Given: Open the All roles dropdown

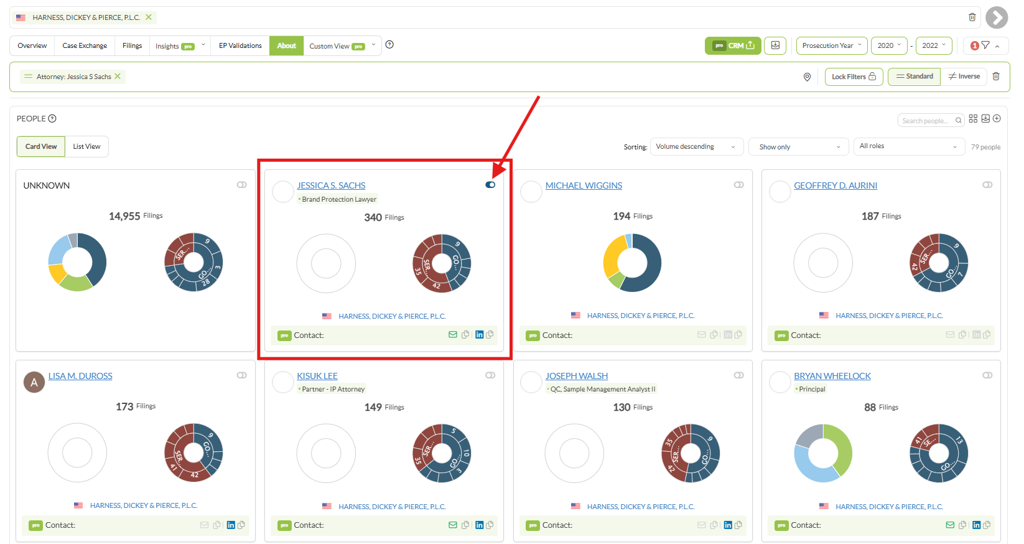Looking at the screenshot, I should pyautogui.click(x=908, y=146).
